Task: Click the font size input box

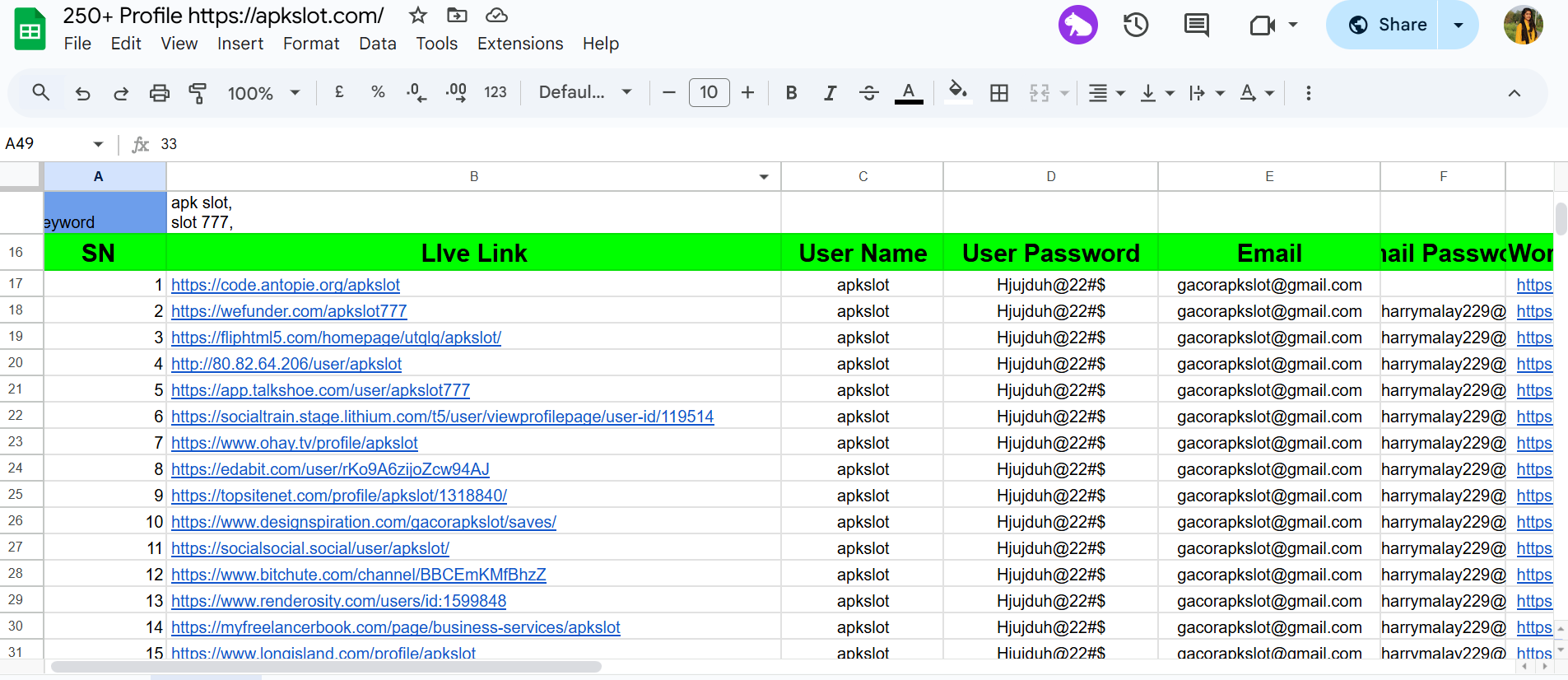Action: click(x=709, y=93)
